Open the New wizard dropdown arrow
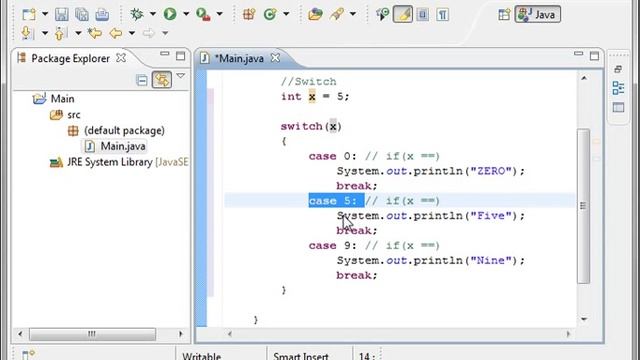640x360 pixels. [45, 14]
